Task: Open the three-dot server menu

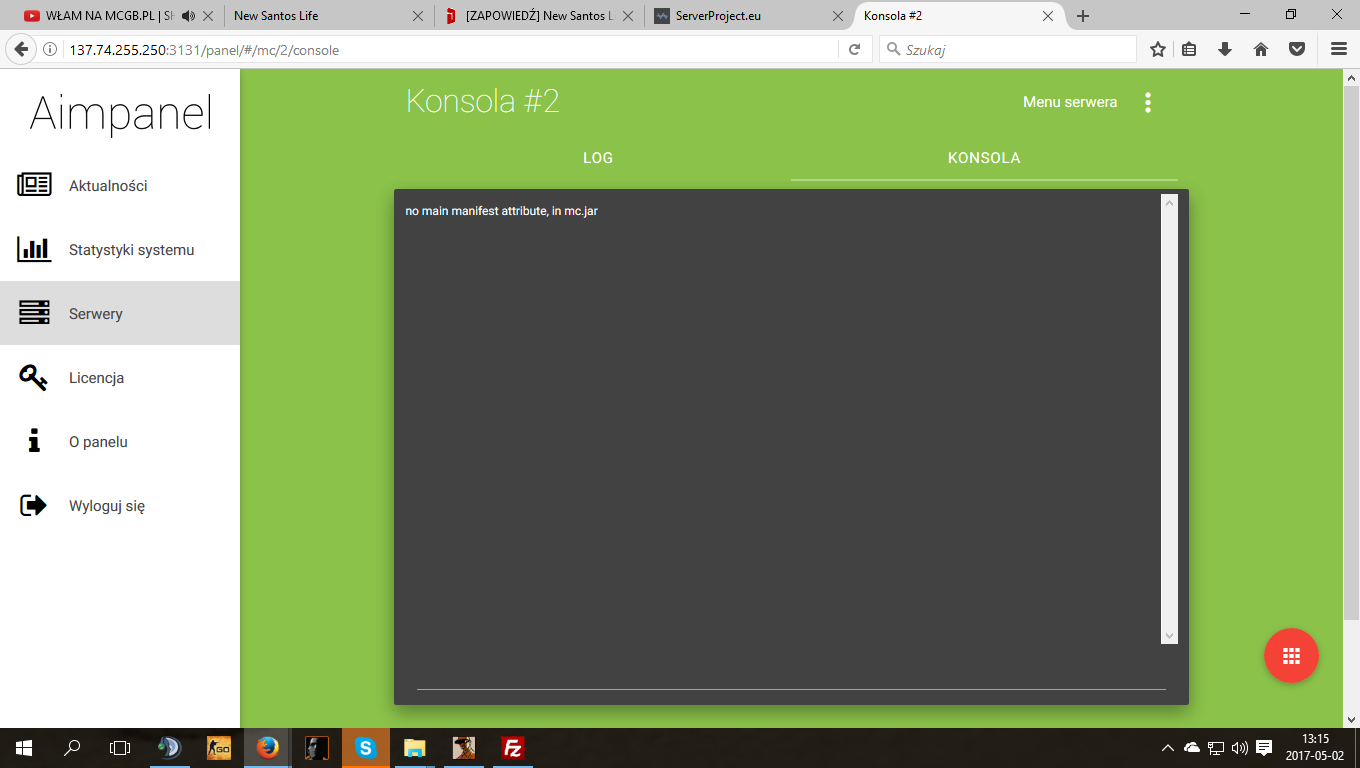Action: (x=1147, y=102)
